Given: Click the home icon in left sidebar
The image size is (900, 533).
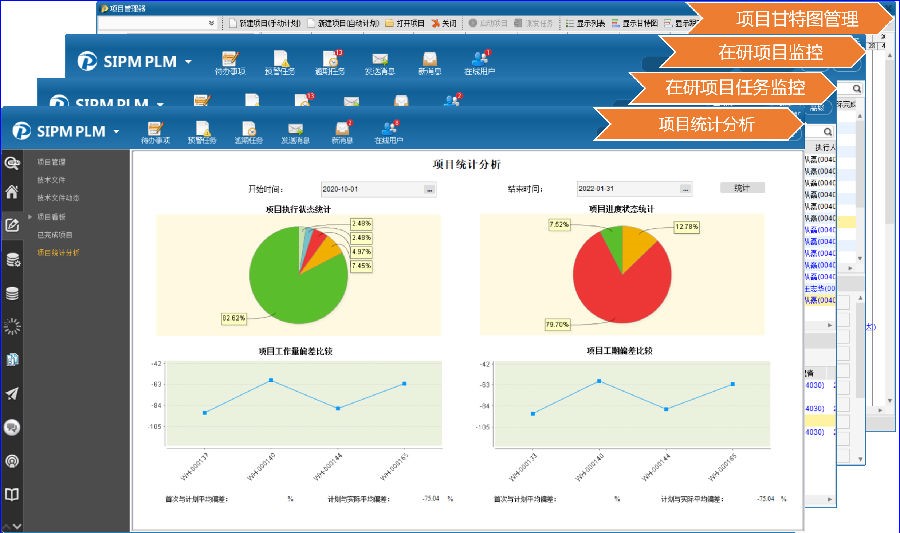Looking at the screenshot, I should [x=12, y=192].
